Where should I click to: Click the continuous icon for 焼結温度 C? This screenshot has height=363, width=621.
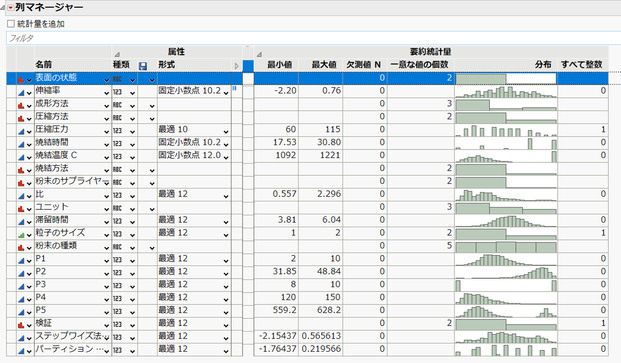tap(21, 157)
